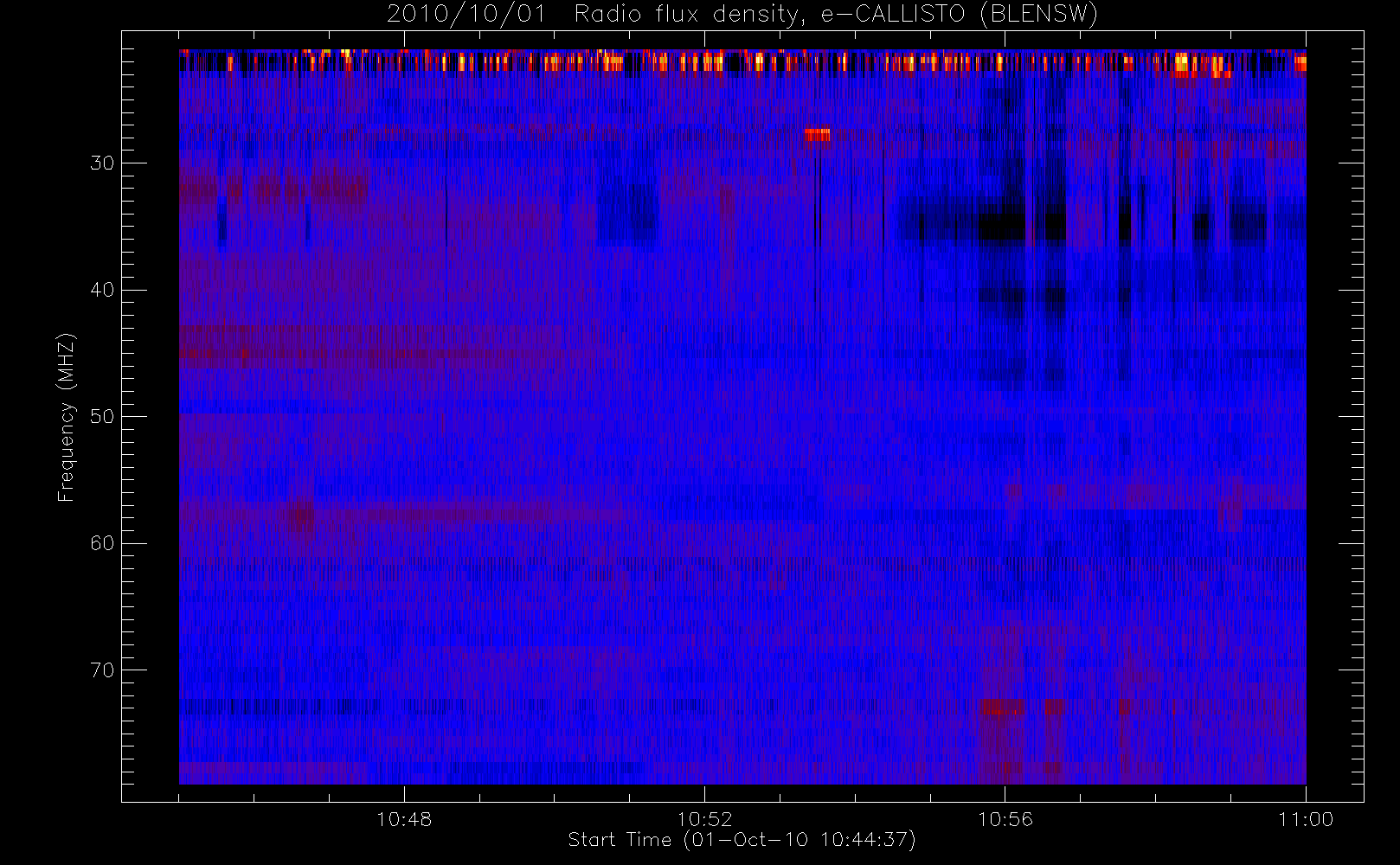Click the 11:00 time tick label

tap(1306, 819)
